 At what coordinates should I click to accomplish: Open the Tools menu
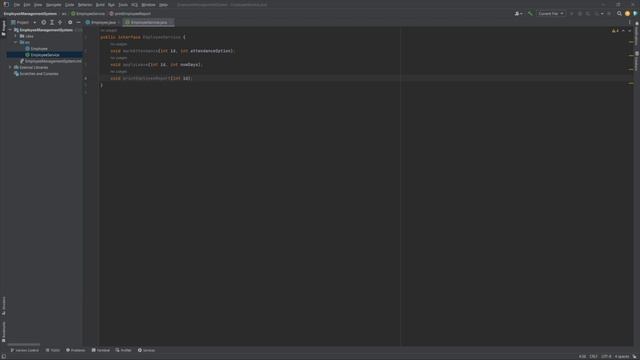pyautogui.click(x=123, y=4)
